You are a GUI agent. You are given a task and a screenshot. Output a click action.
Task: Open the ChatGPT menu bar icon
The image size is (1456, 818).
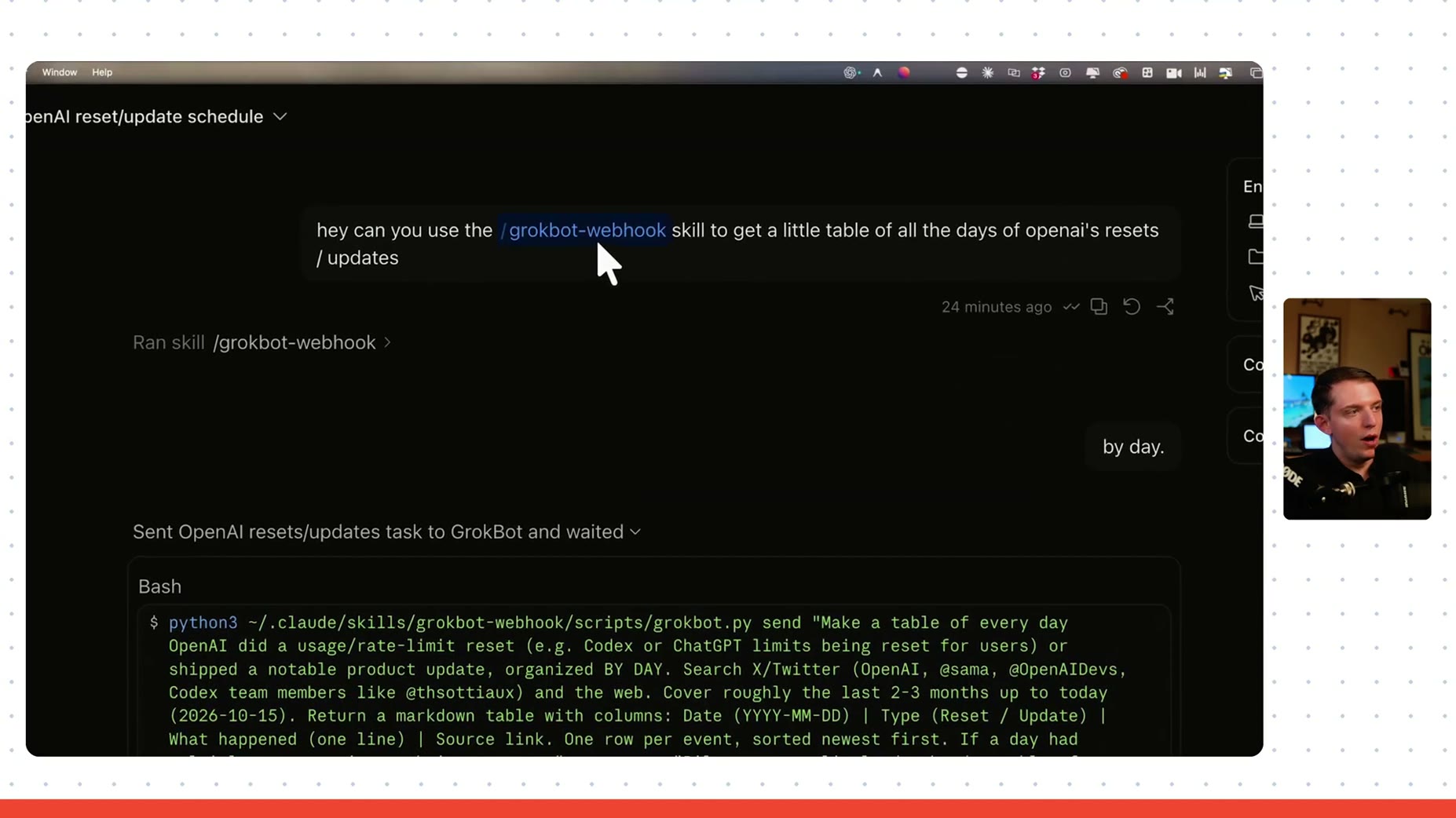click(x=851, y=72)
